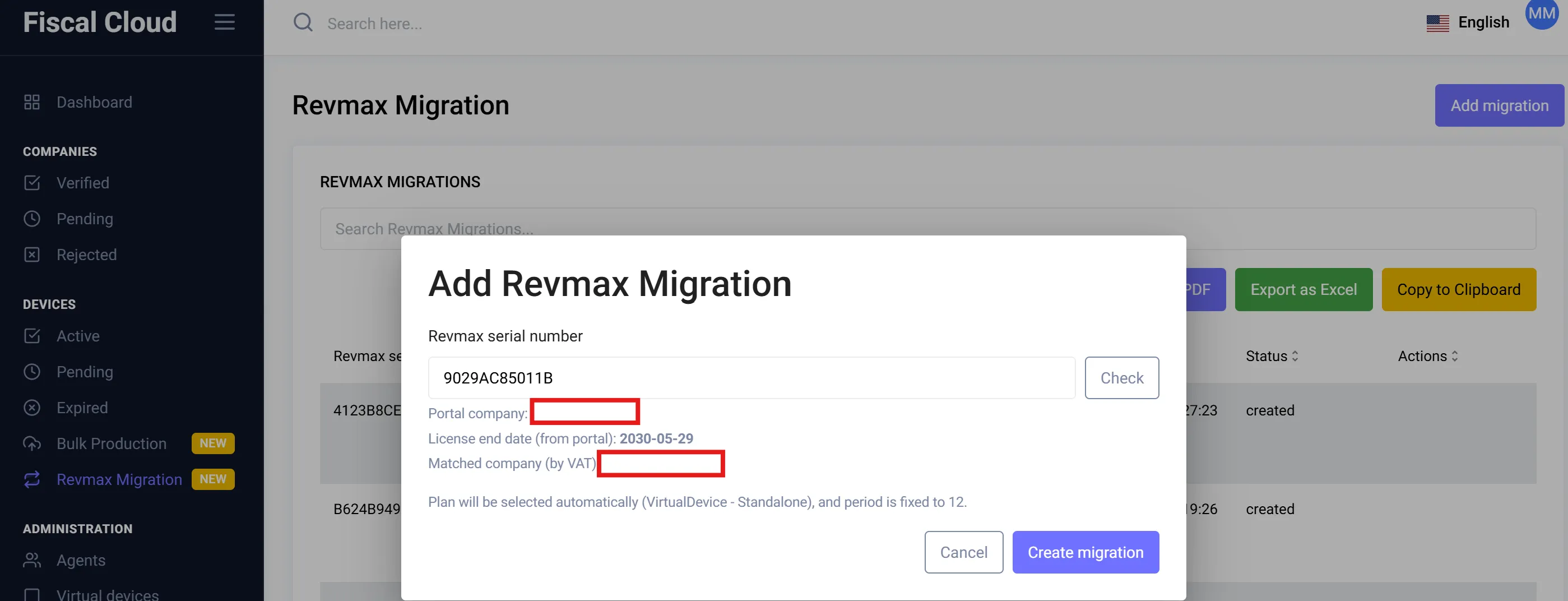Click the Verified companies checkmark icon

click(x=31, y=183)
